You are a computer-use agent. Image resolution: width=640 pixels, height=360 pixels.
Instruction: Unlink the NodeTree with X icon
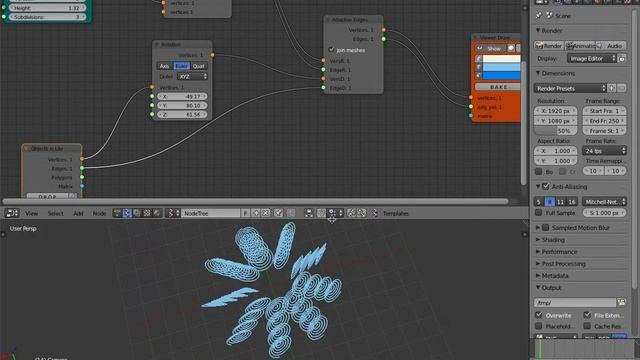pos(266,213)
